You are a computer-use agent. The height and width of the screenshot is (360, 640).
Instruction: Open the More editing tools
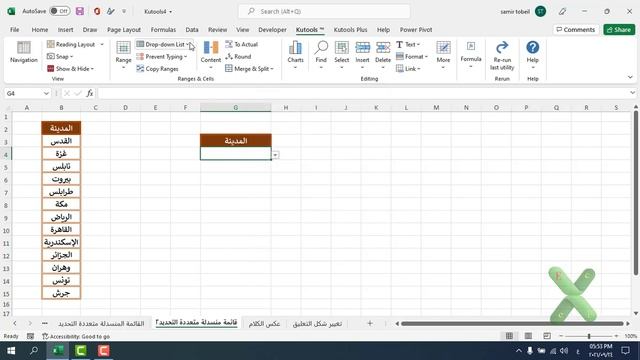443,55
